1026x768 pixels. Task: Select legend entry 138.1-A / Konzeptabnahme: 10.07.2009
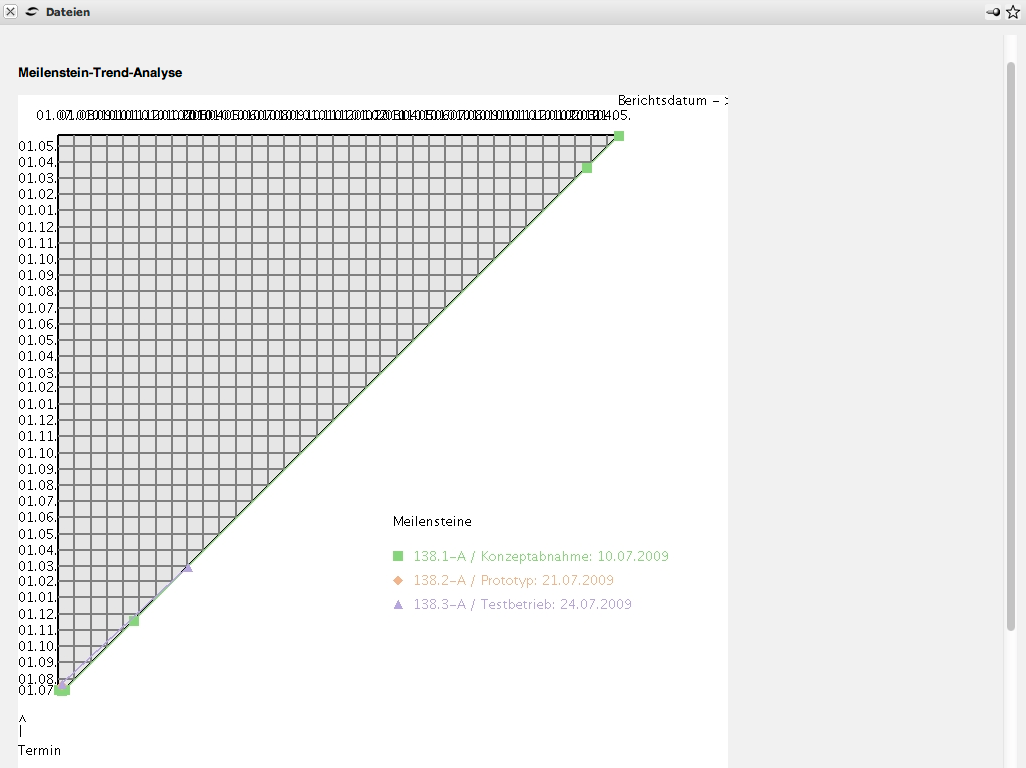[540, 556]
